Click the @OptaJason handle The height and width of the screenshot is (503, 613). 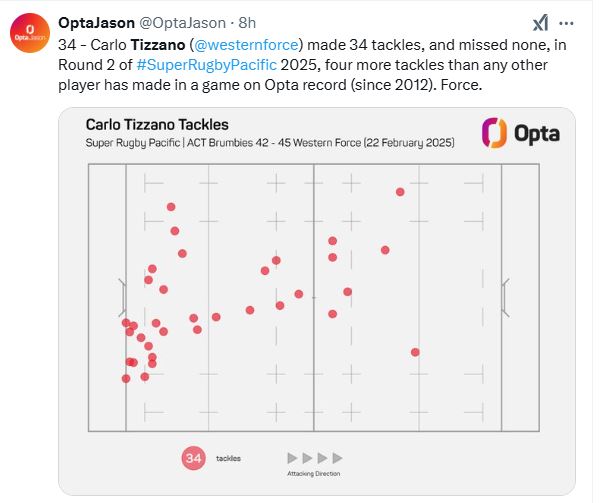[x=182, y=23]
